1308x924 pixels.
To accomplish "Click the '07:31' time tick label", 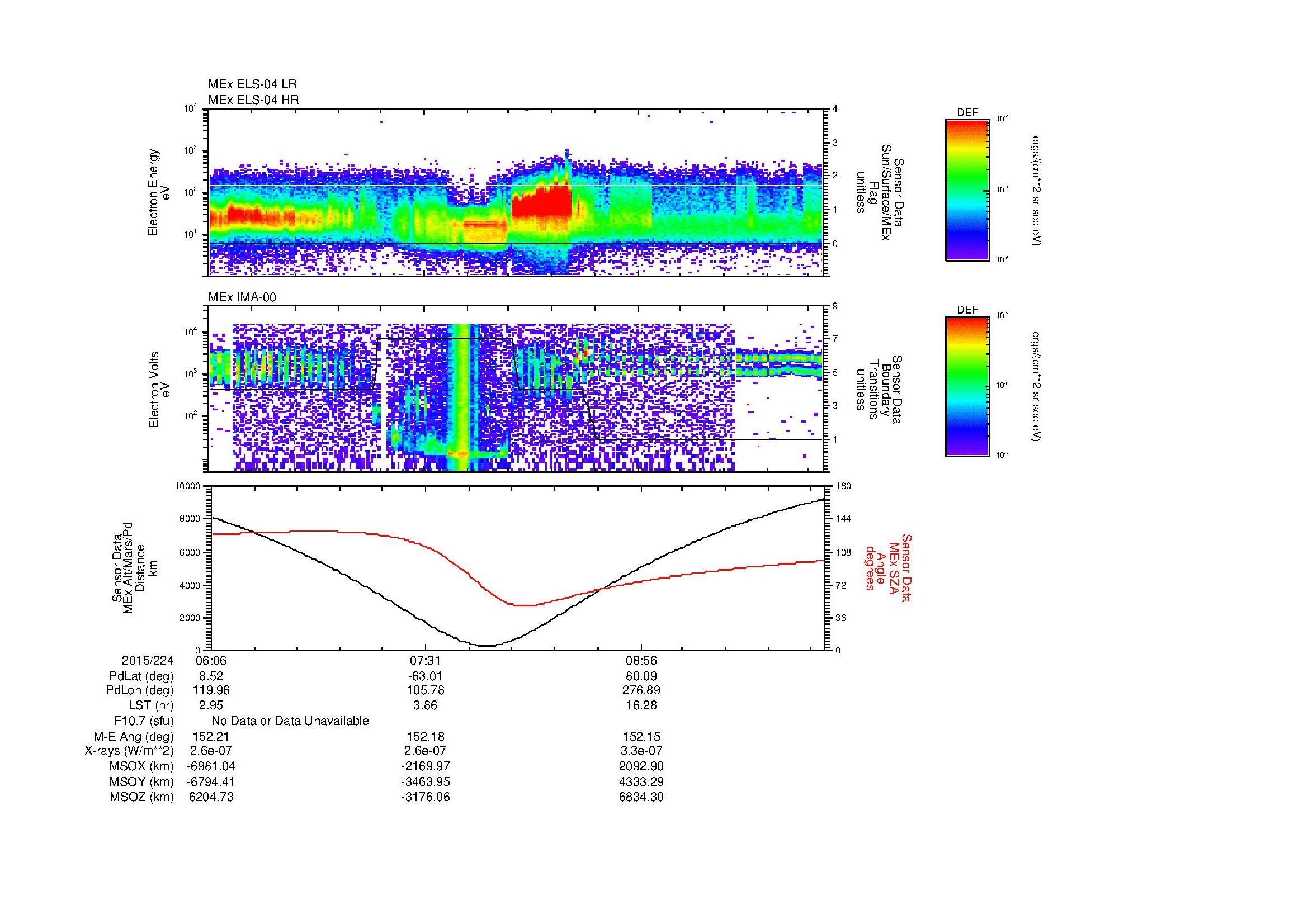I will [426, 660].
